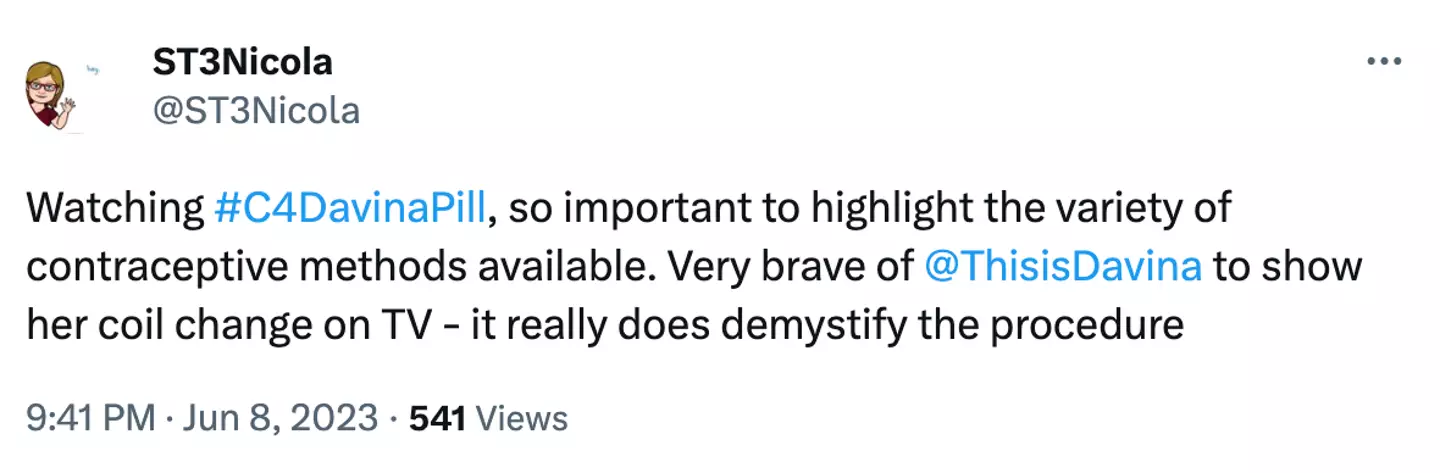Open the #C4DavinaPill hashtag
The image size is (1440, 473).
coord(350,208)
